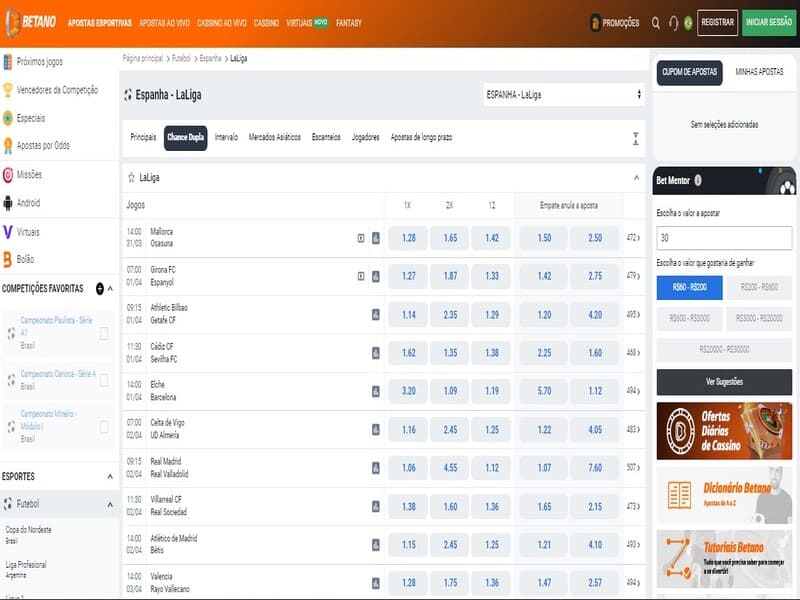Viewport: 800px width, 600px height.
Task: Collapse the Esportes section
Action: coord(110,477)
